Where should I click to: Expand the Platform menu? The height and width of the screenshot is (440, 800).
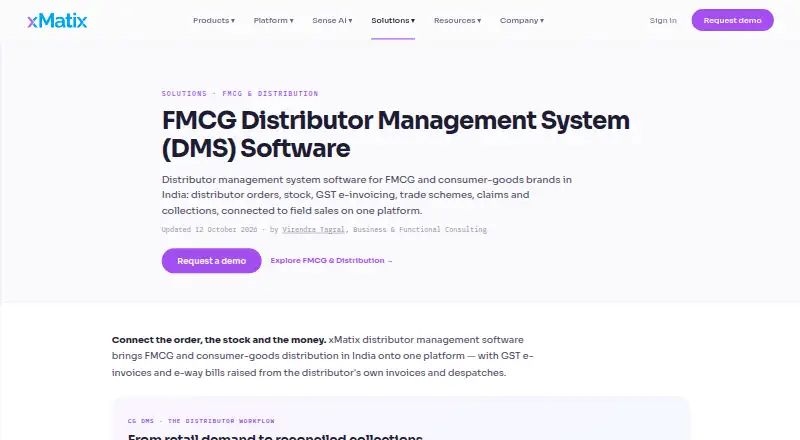[273, 20]
